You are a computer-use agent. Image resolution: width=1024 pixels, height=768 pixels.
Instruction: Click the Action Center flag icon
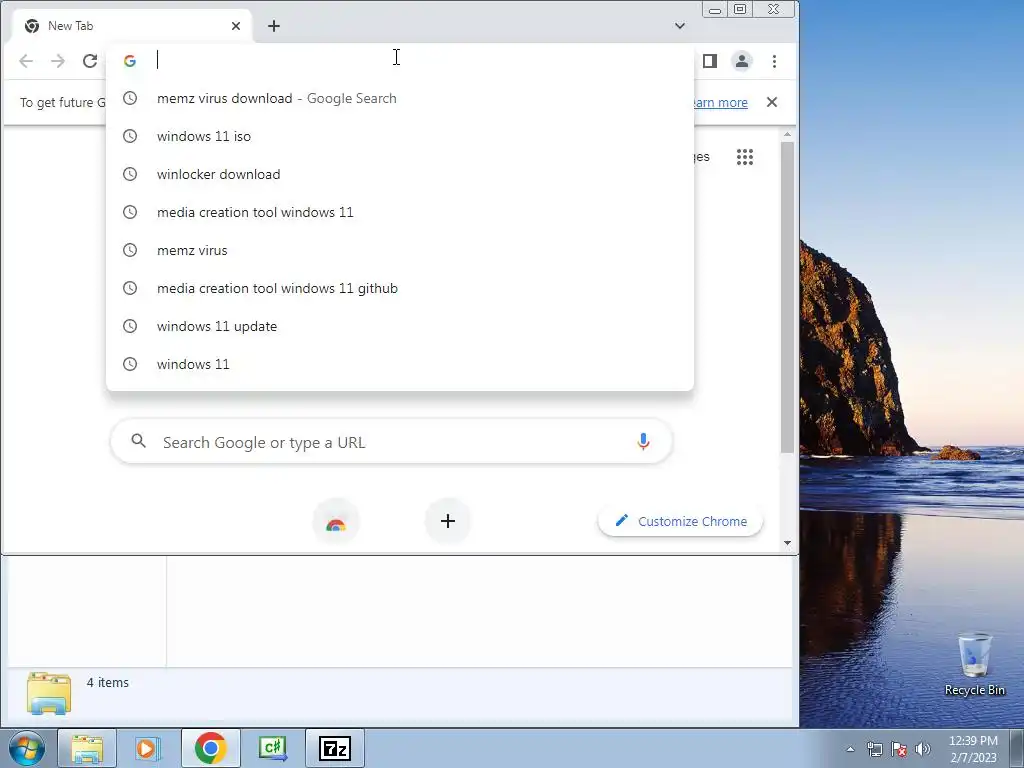pyautogui.click(x=899, y=749)
